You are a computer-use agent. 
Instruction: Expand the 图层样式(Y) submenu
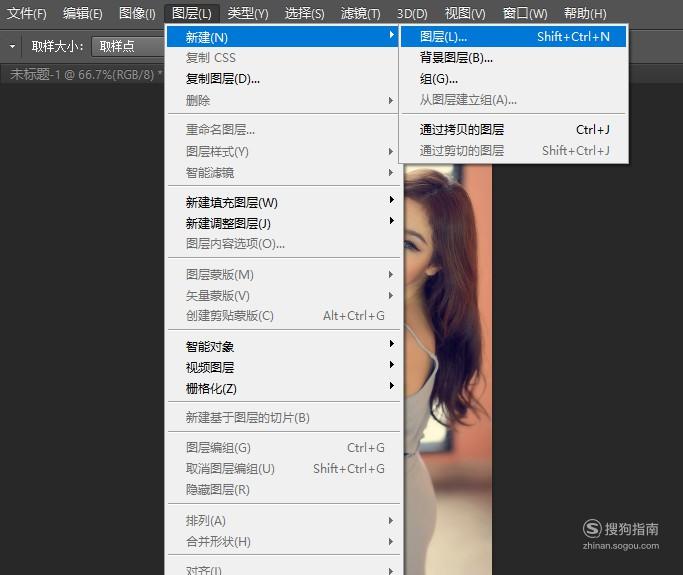(x=283, y=151)
